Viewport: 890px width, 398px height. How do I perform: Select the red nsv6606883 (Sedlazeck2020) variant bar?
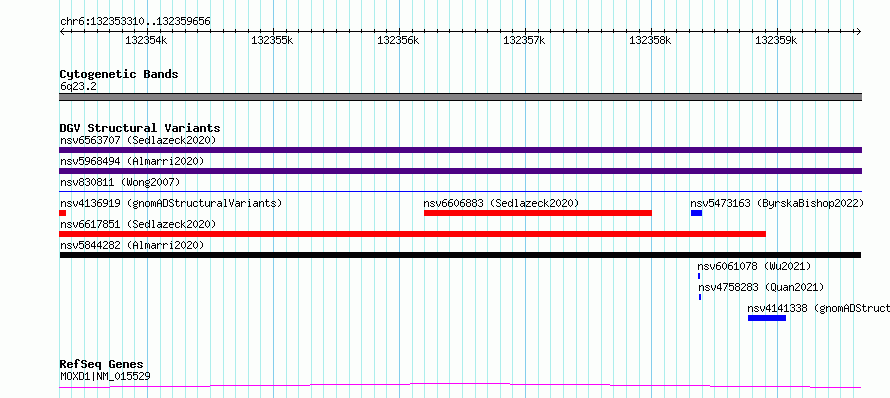[538, 213]
